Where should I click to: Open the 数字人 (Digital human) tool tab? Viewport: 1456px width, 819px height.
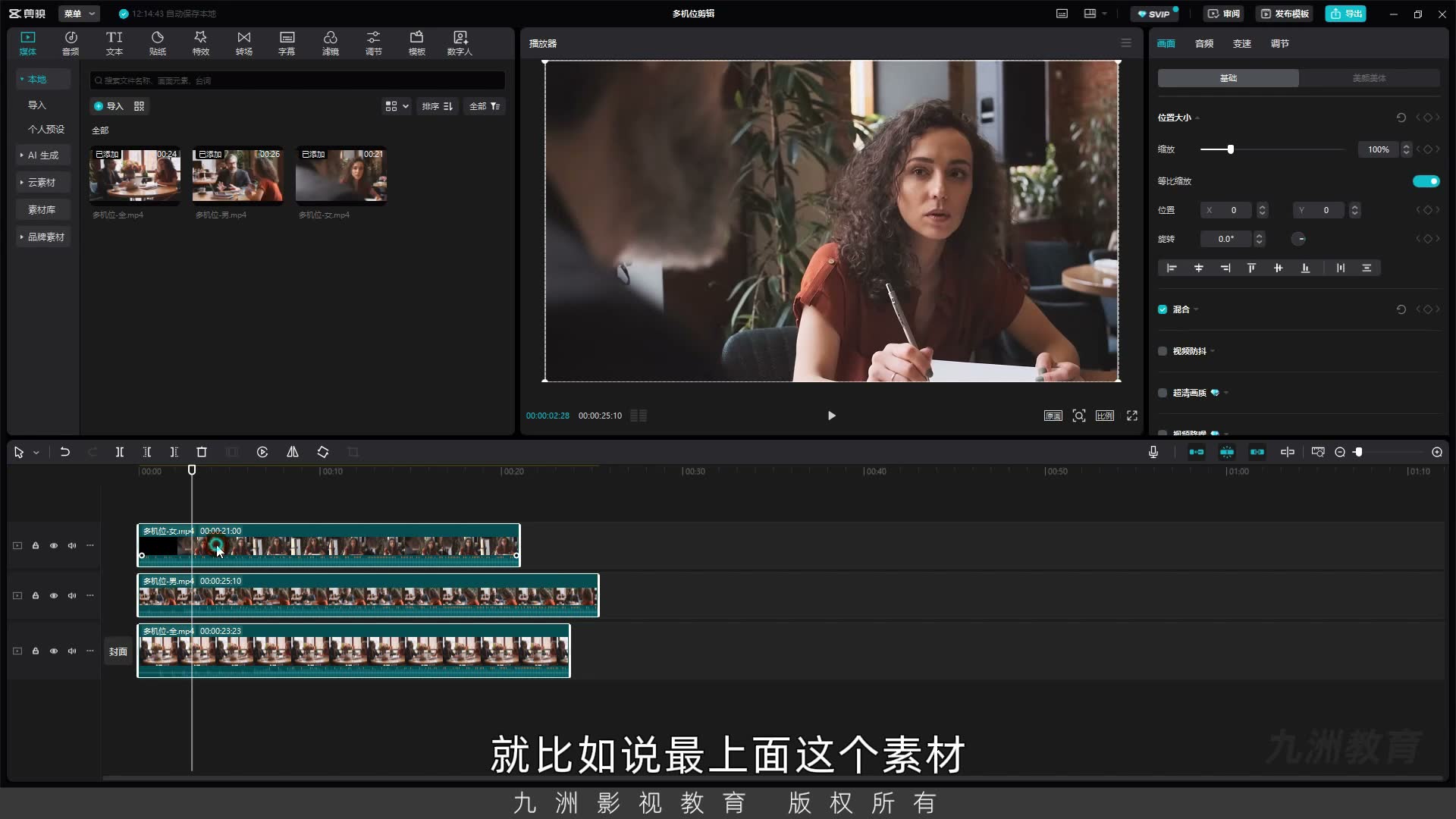coord(460,43)
